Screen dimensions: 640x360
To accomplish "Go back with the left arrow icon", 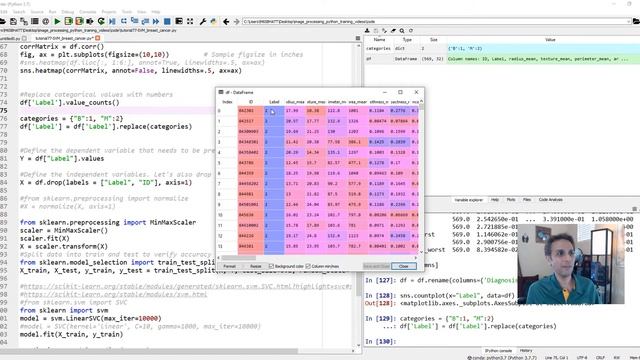I will (x=226, y=21).
